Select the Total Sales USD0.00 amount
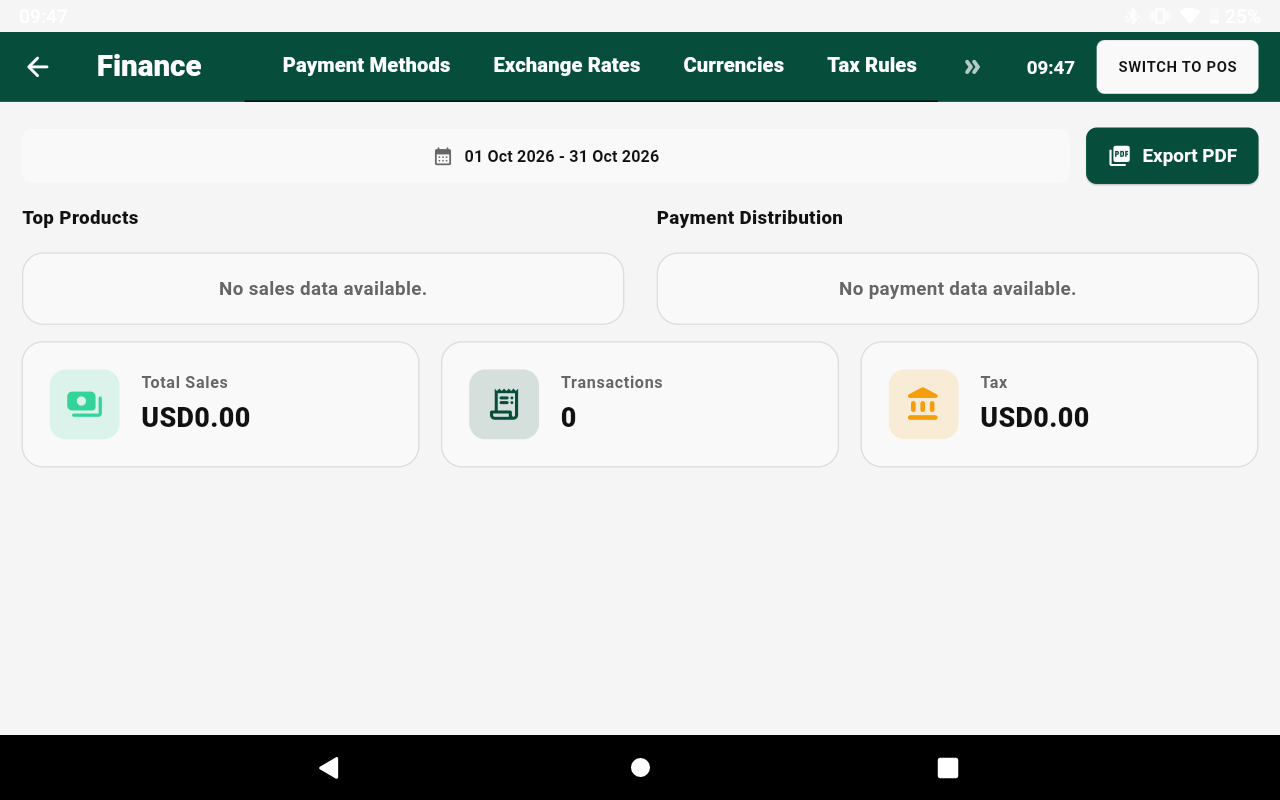Viewport: 1280px width, 800px height. coord(196,417)
